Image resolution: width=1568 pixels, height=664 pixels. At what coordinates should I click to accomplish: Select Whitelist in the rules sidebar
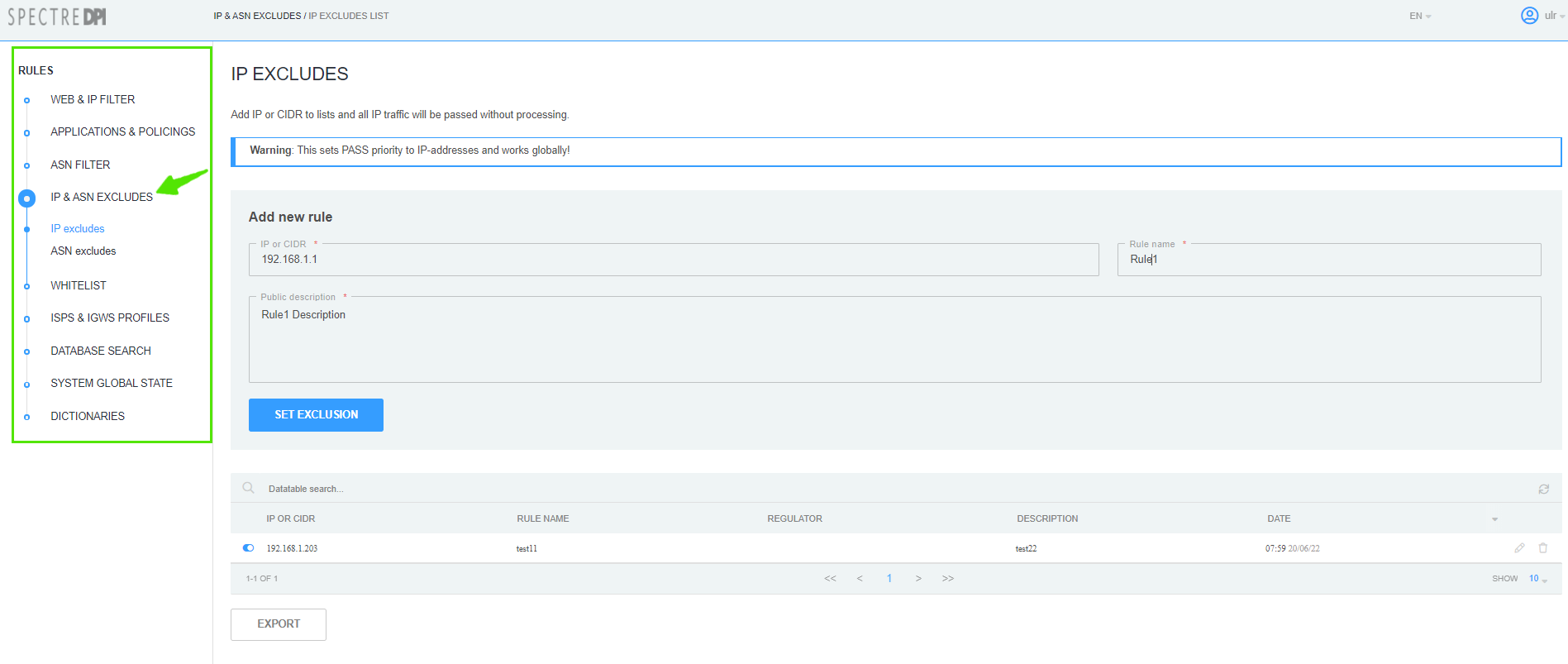click(x=79, y=285)
